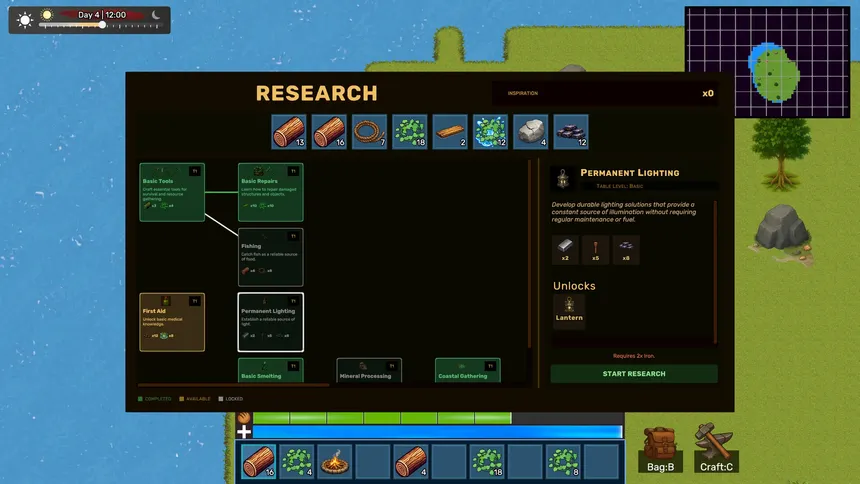
Task: Click the blue health bar
Action: [437, 432]
